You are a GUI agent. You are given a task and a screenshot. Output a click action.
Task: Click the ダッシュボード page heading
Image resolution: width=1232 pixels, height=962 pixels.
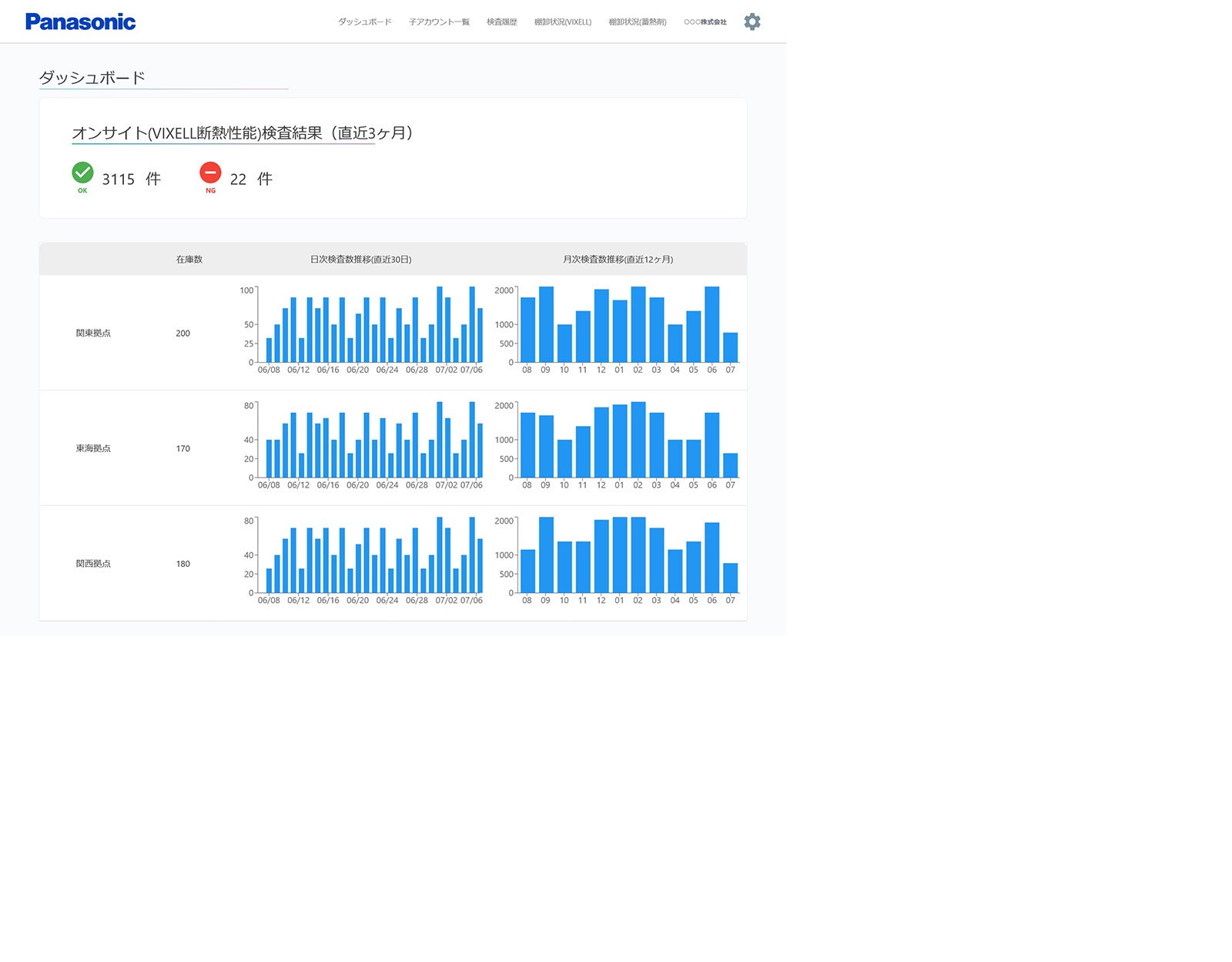point(92,78)
